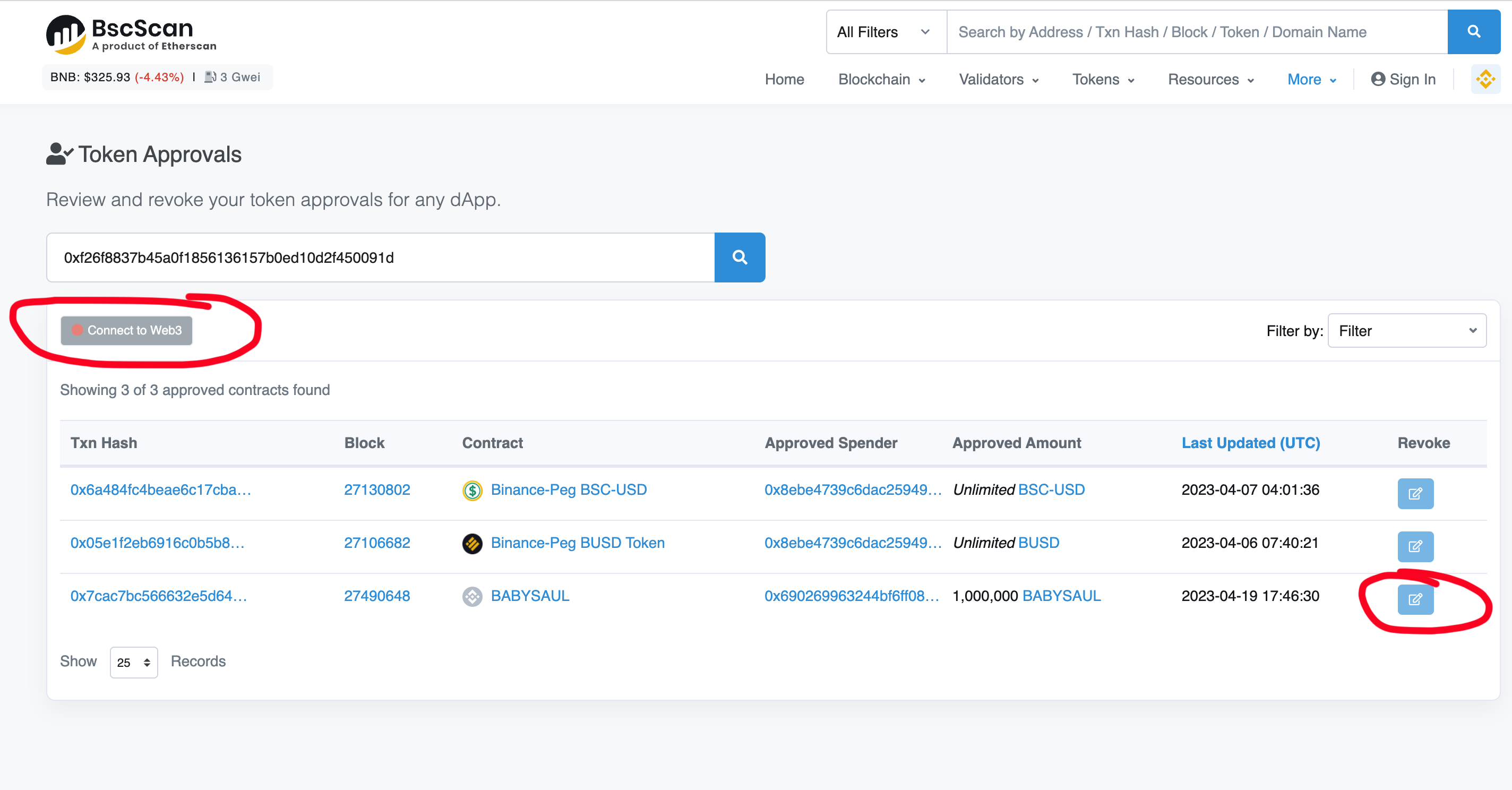Click the Approved Amount column header
The image size is (1512, 790).
1016,443
